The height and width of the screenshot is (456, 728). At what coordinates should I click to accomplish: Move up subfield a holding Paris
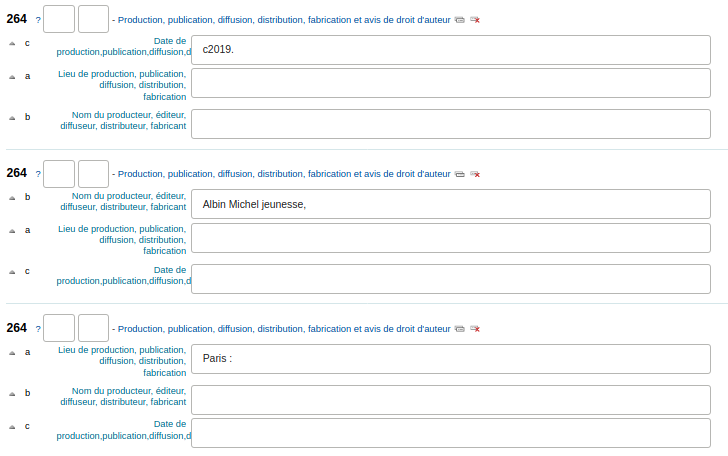point(12,353)
